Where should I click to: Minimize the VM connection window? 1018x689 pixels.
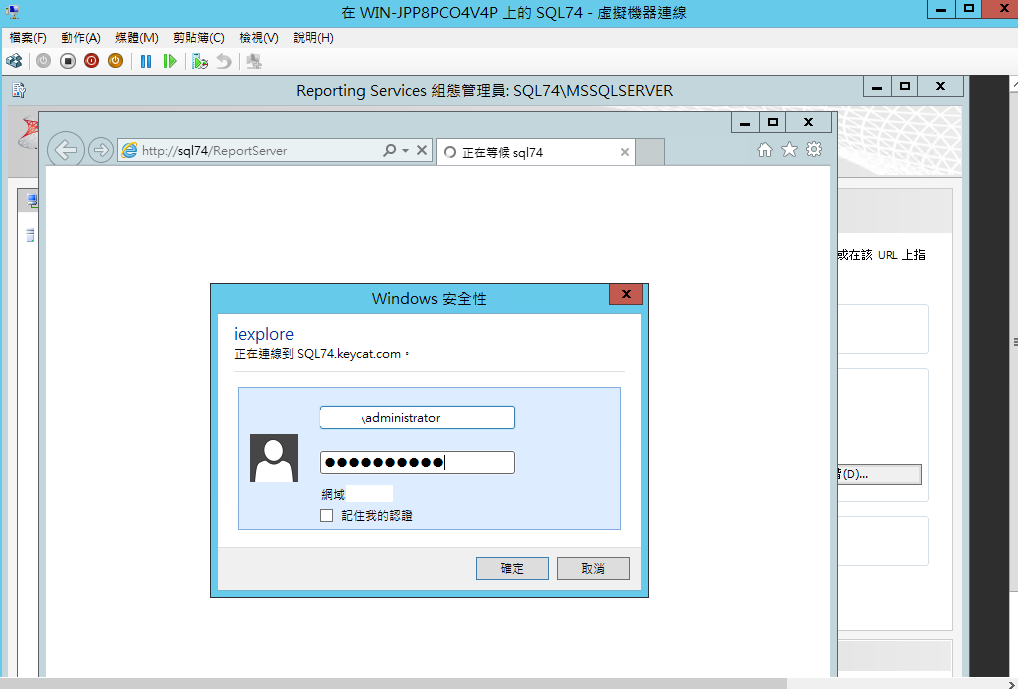point(941,10)
